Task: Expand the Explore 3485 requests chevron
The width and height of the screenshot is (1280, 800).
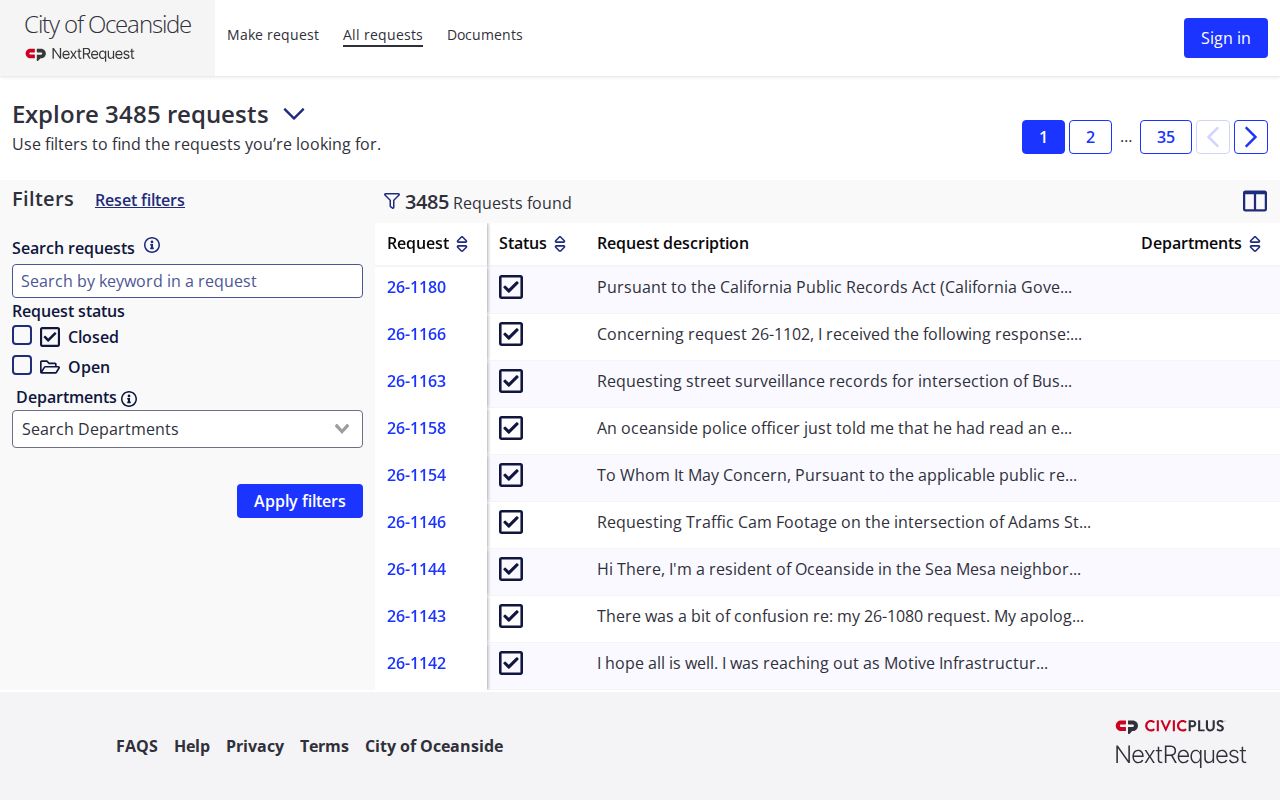Action: (x=294, y=114)
